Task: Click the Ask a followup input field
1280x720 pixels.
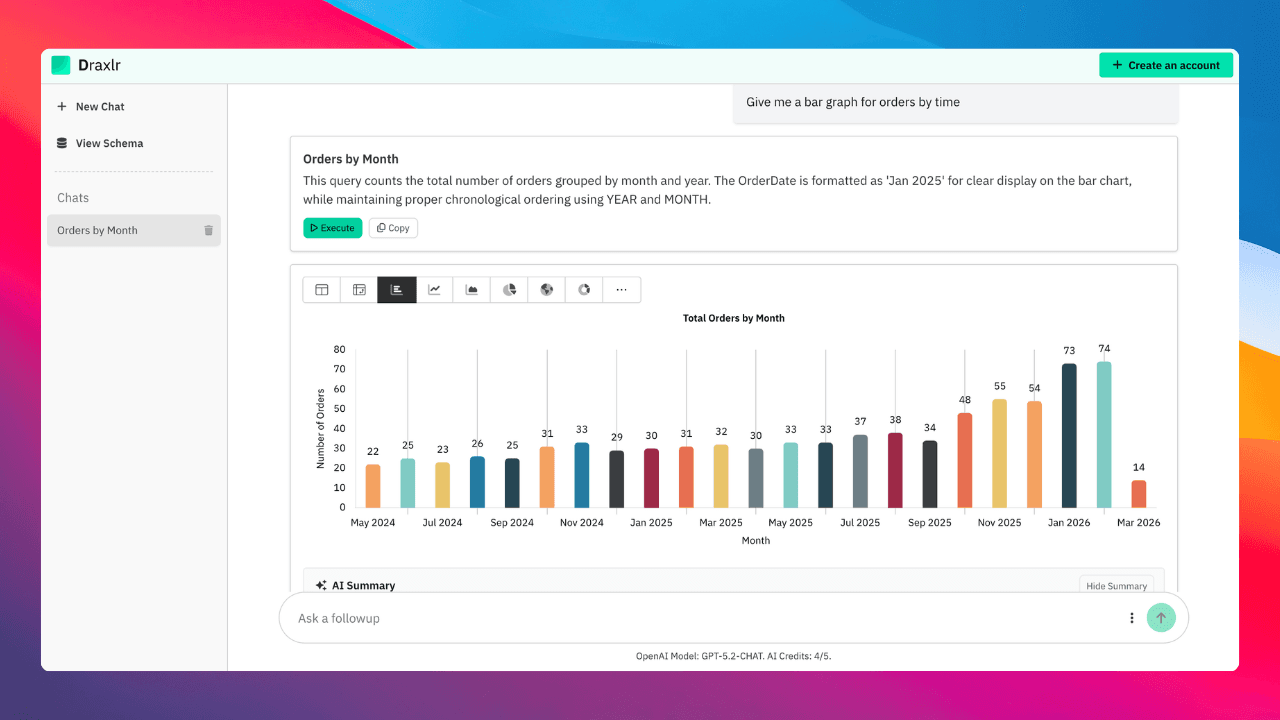Action: (x=700, y=618)
